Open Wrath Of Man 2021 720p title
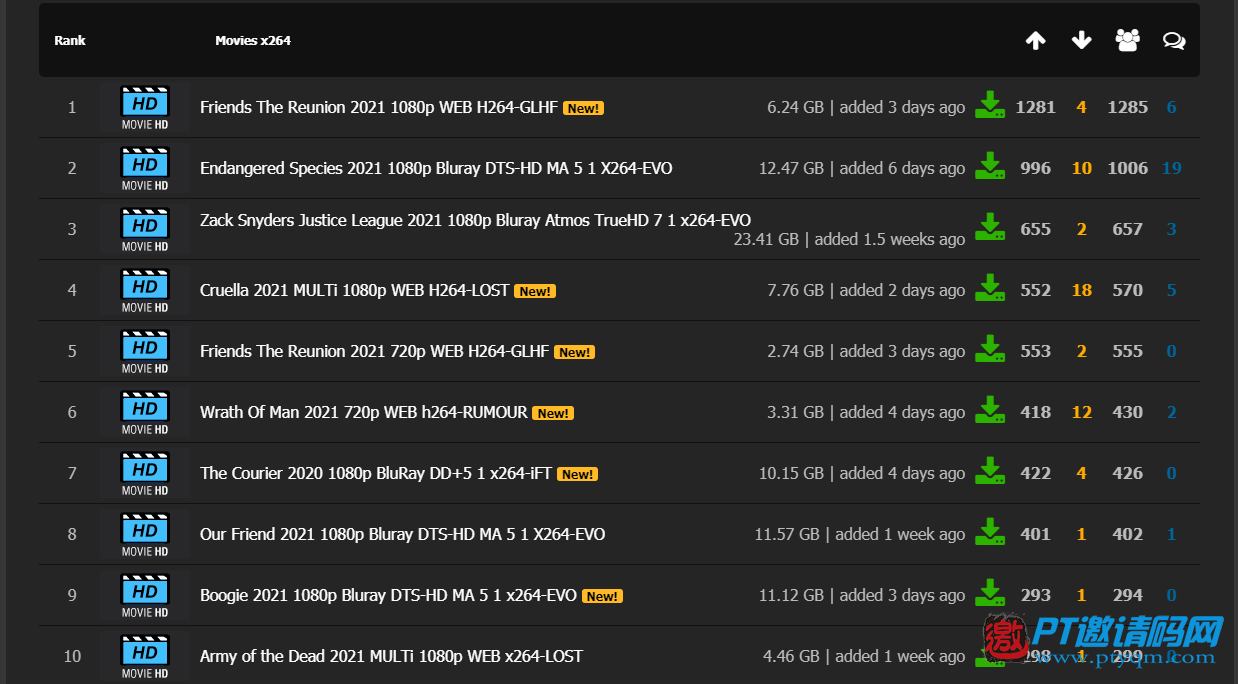The image size is (1238, 684). (364, 412)
